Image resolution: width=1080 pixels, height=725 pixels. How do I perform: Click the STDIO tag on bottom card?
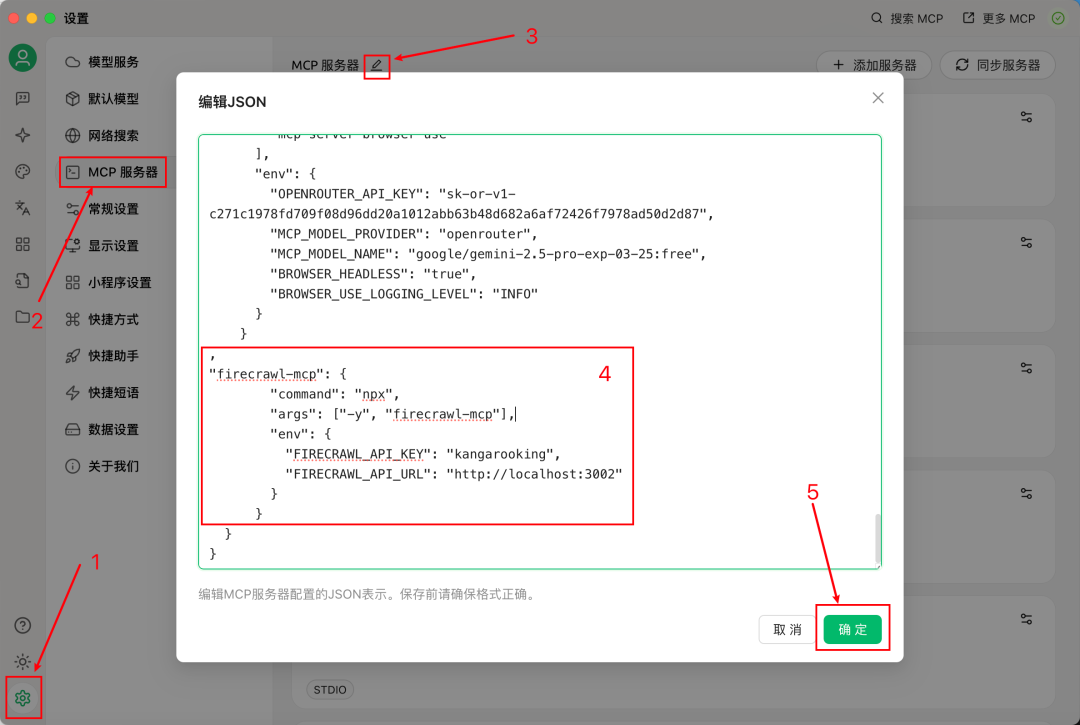click(x=330, y=689)
